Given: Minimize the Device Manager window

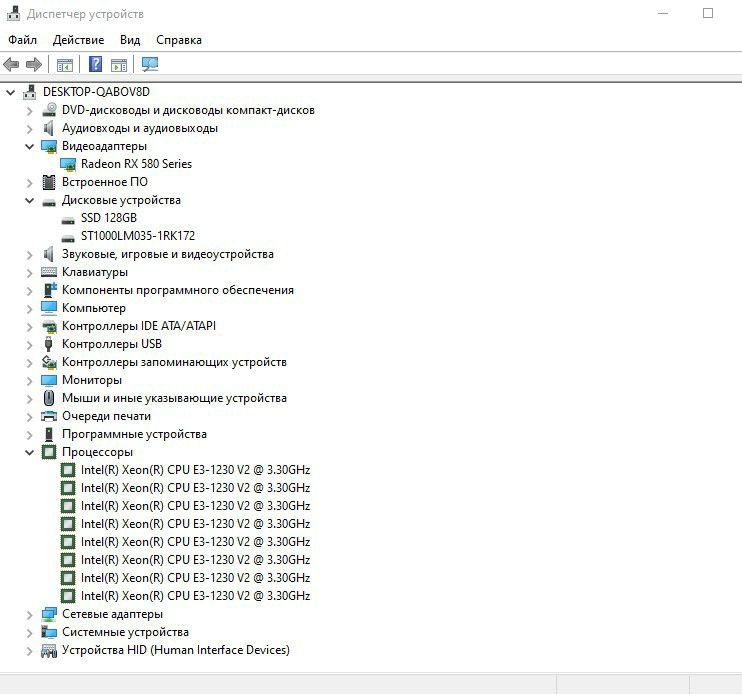Looking at the screenshot, I should pyautogui.click(x=663, y=13).
